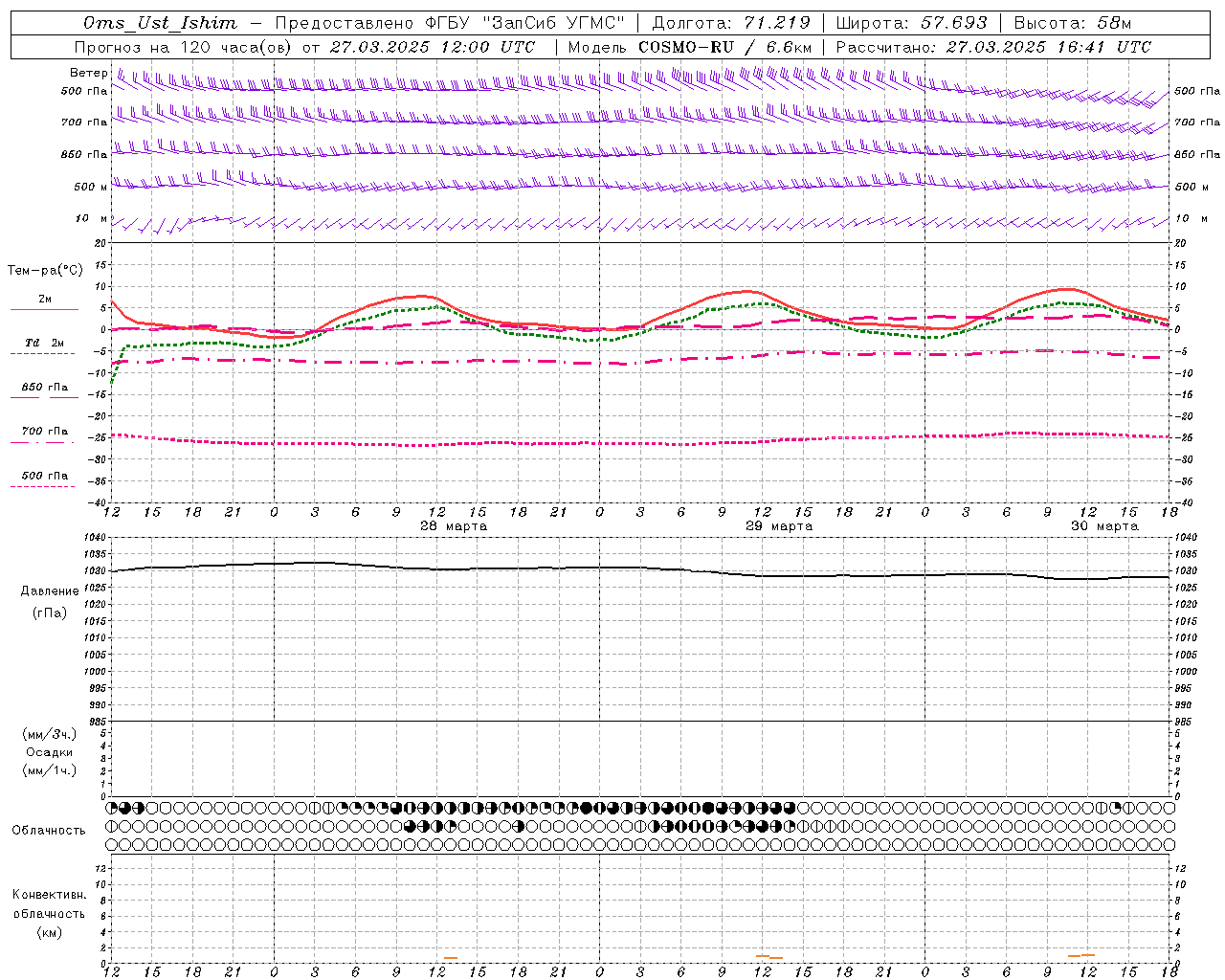1225x980 pixels.
Task: Click the Td 2м dew point legend entry
Action: coord(45,343)
